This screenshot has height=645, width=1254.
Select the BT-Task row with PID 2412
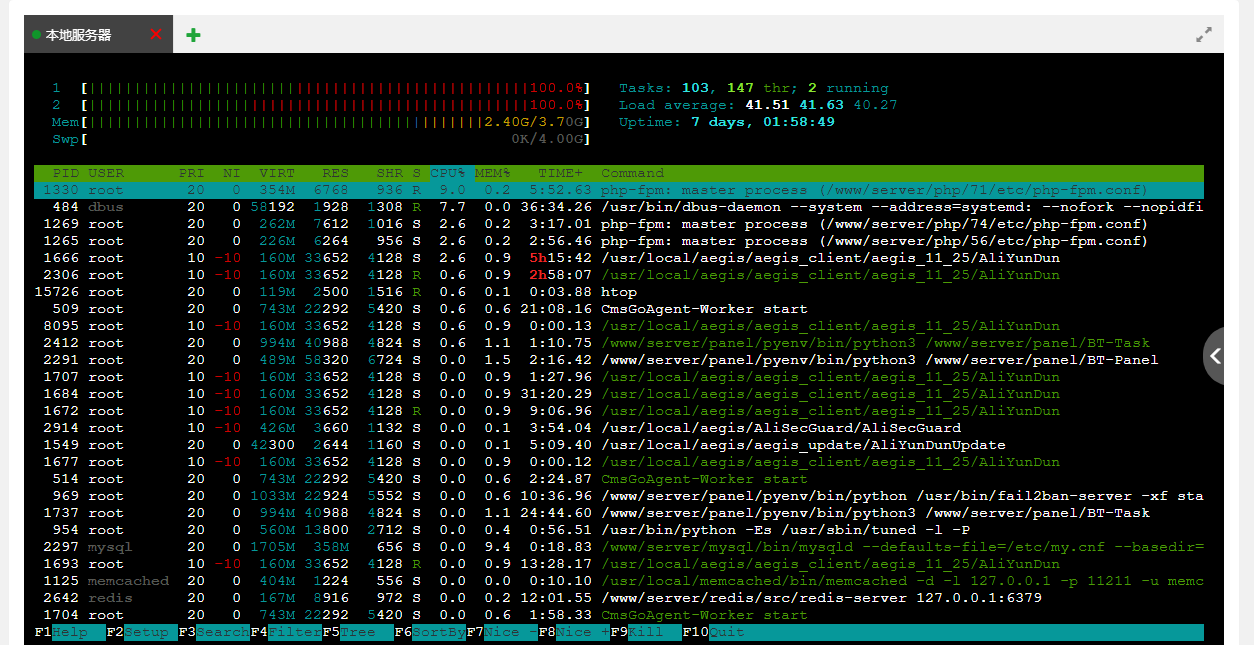pos(619,343)
